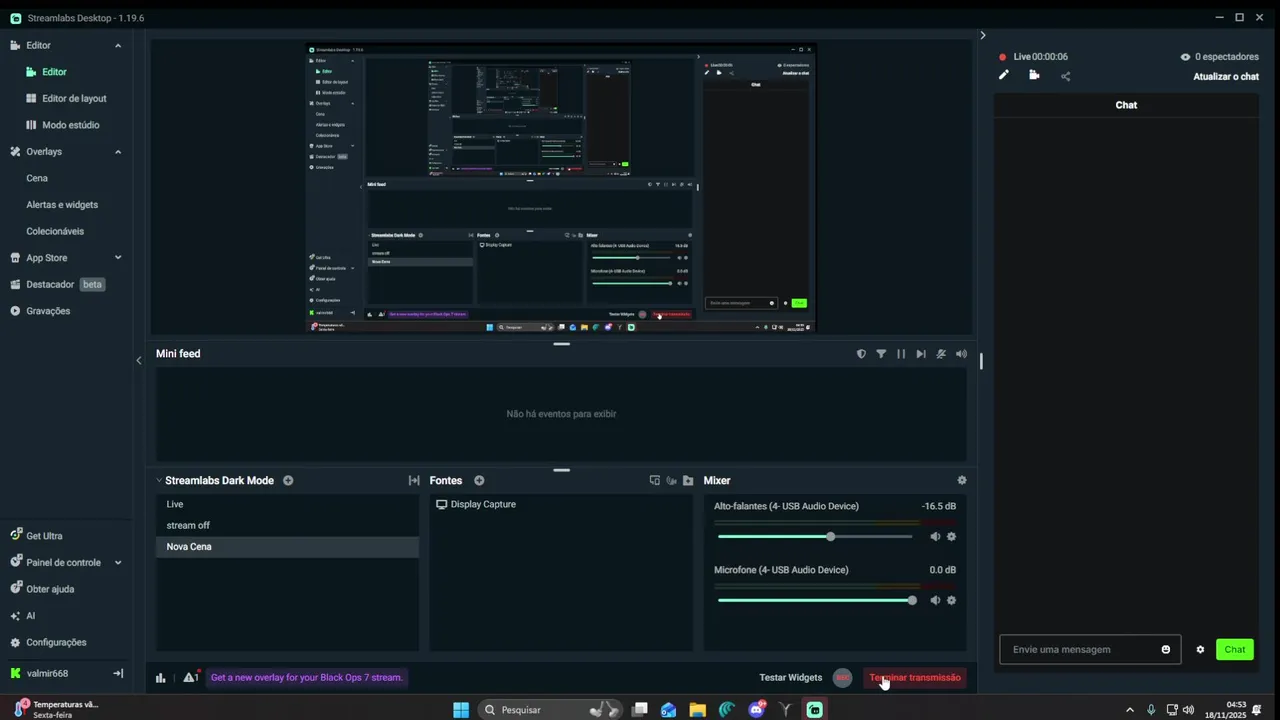1280x720 pixels.
Task: Select the stream off scene
Action: click(x=287, y=525)
